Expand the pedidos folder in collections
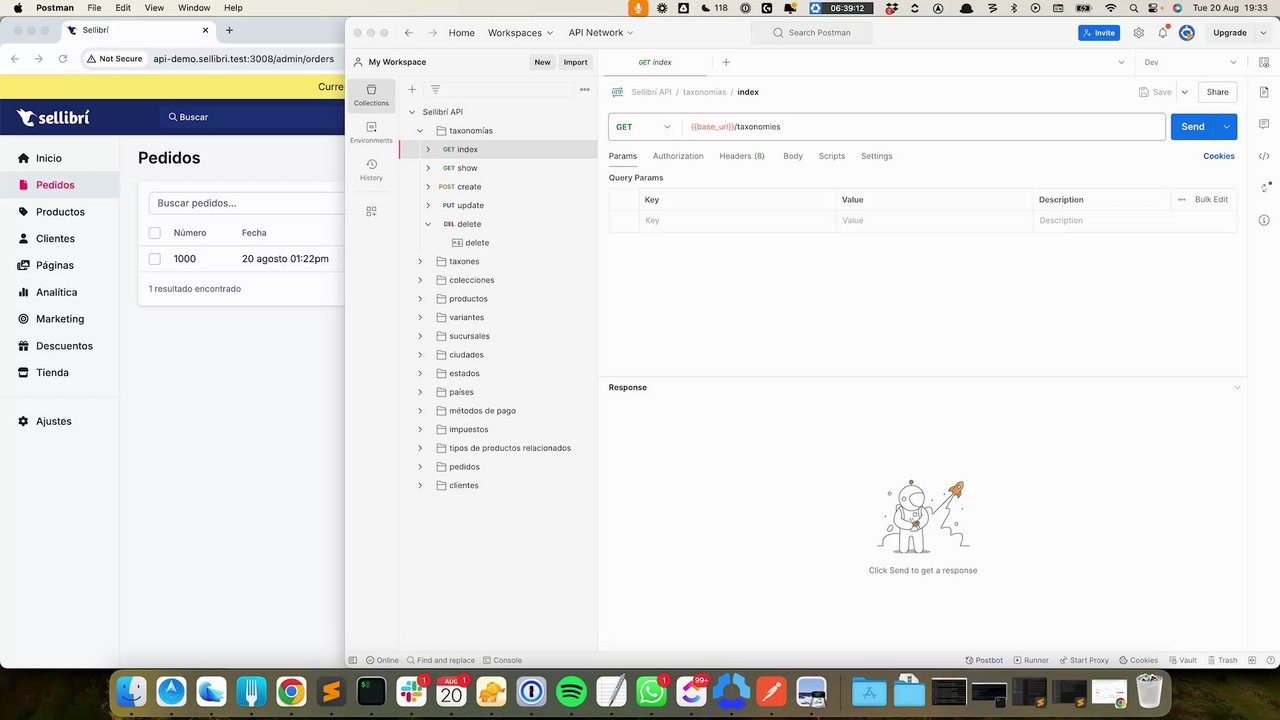1280x720 pixels. tap(420, 467)
